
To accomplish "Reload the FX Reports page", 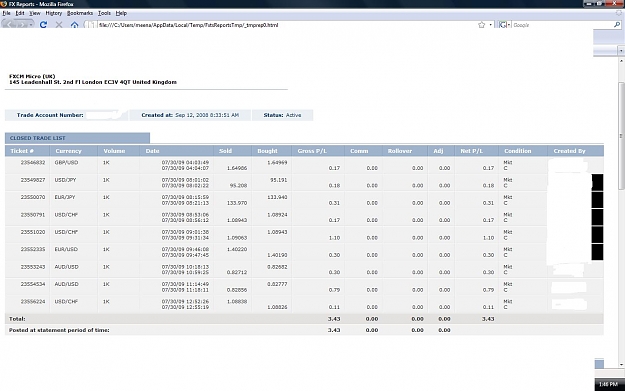I will pos(43,25).
